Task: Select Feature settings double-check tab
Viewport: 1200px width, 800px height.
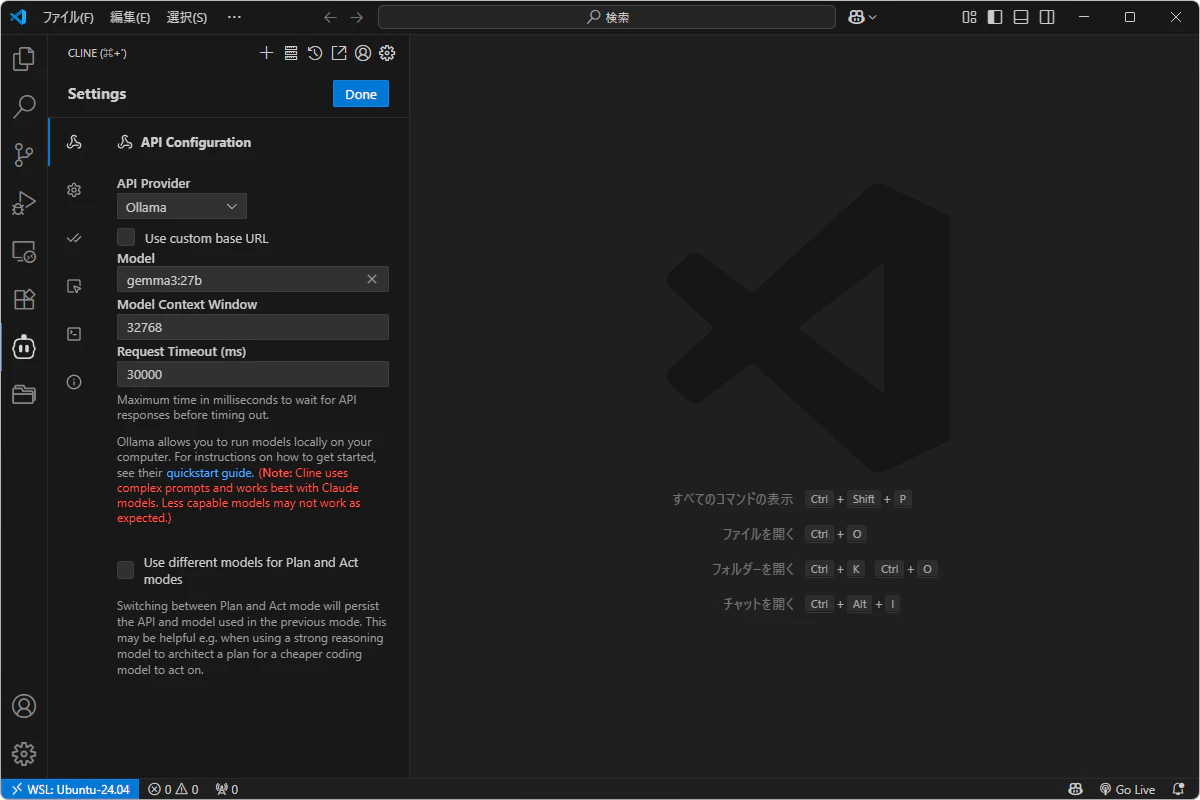Action: [x=74, y=238]
